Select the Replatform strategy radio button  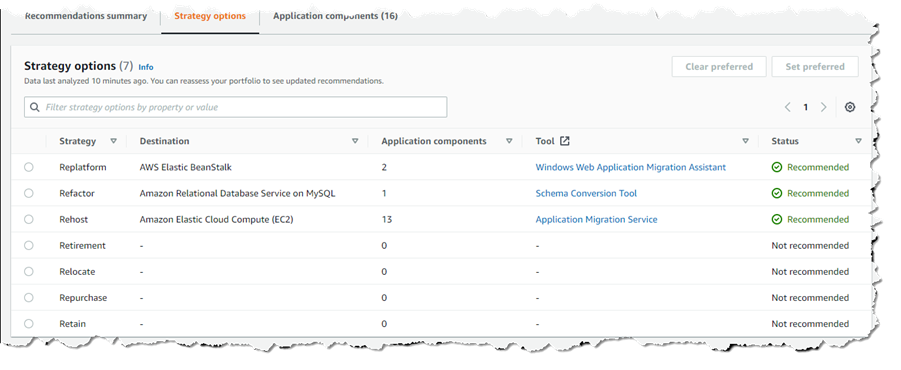tap(29, 167)
